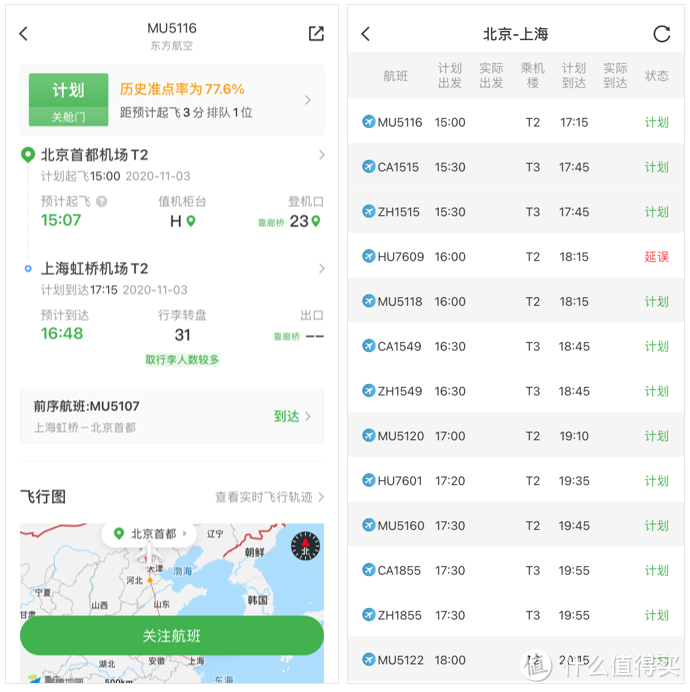The width and height of the screenshot is (690, 692).
Task: Refresh the 北京-上海 flight list
Action: click(x=661, y=34)
